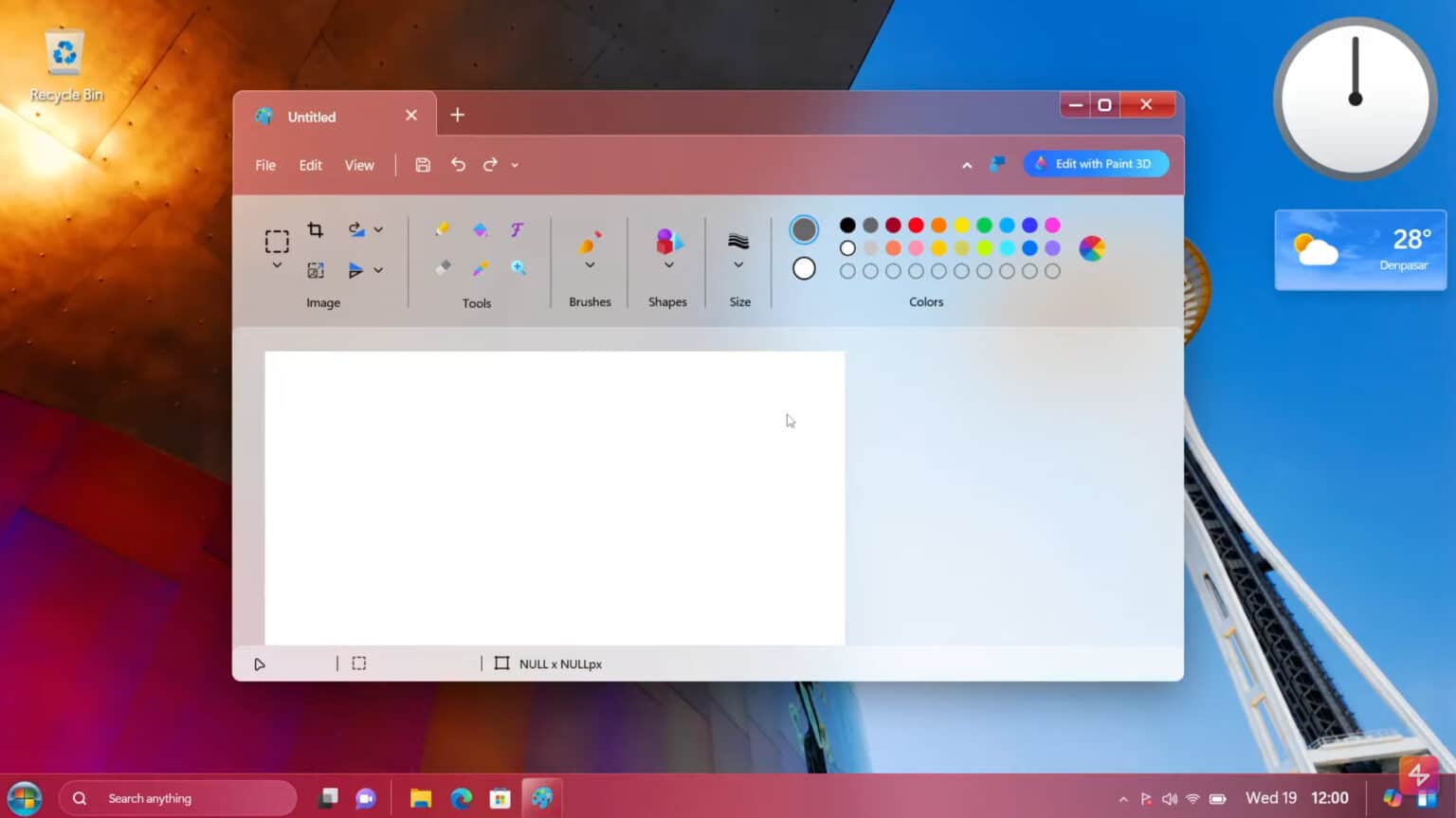Expand the Brushes dropdown

[x=590, y=265]
